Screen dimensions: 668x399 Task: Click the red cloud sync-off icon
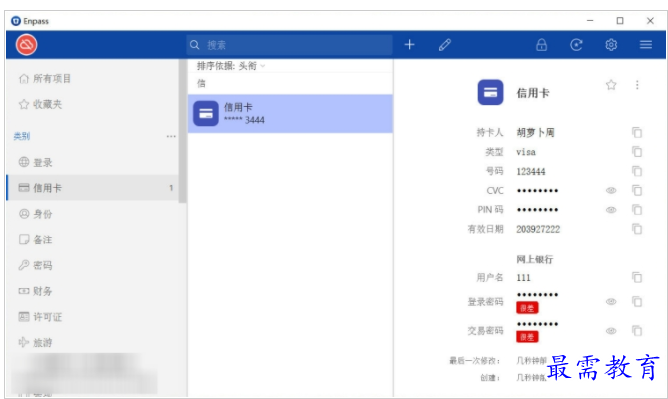tap(26, 45)
